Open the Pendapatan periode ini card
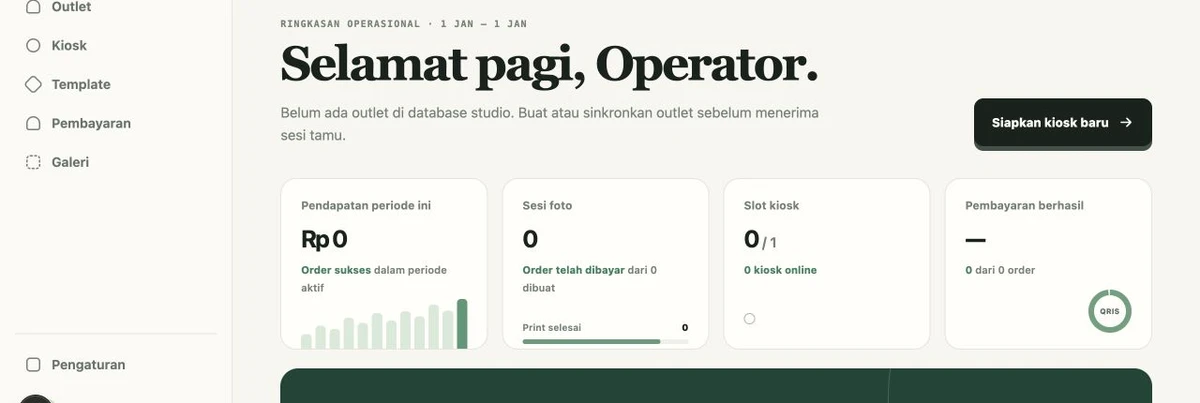1200x403 pixels. pyautogui.click(x=384, y=264)
